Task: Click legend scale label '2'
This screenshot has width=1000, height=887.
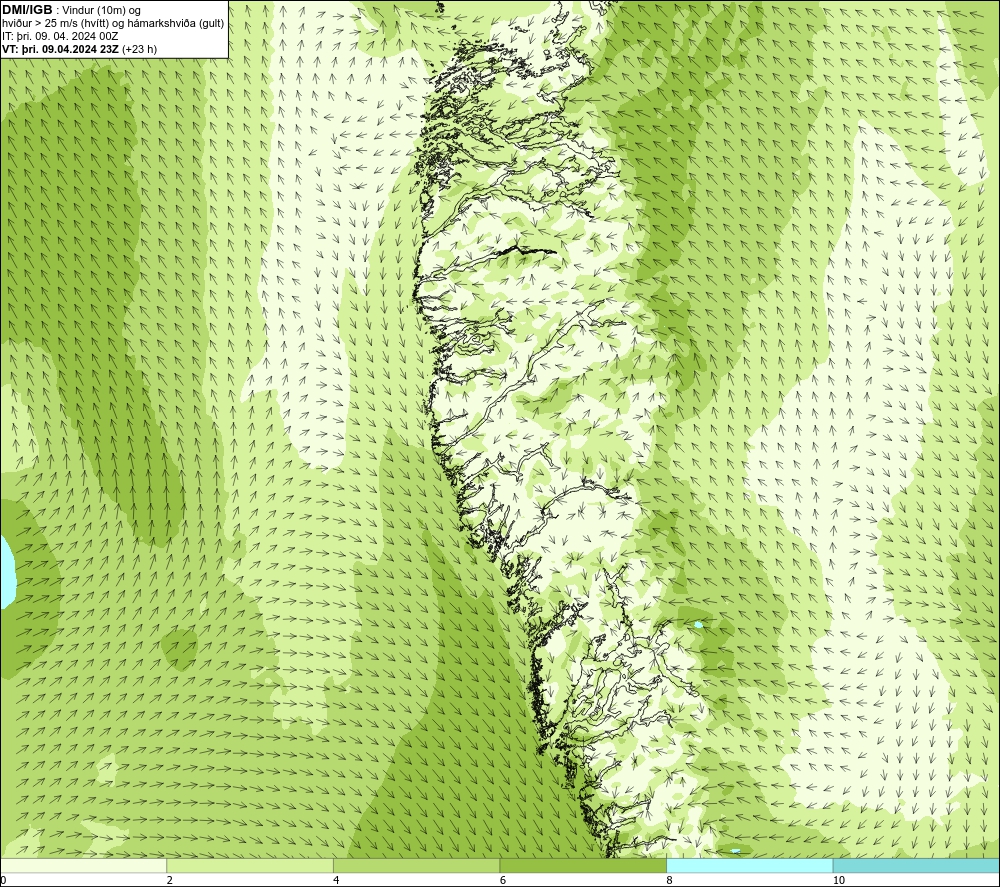Action: click(170, 880)
